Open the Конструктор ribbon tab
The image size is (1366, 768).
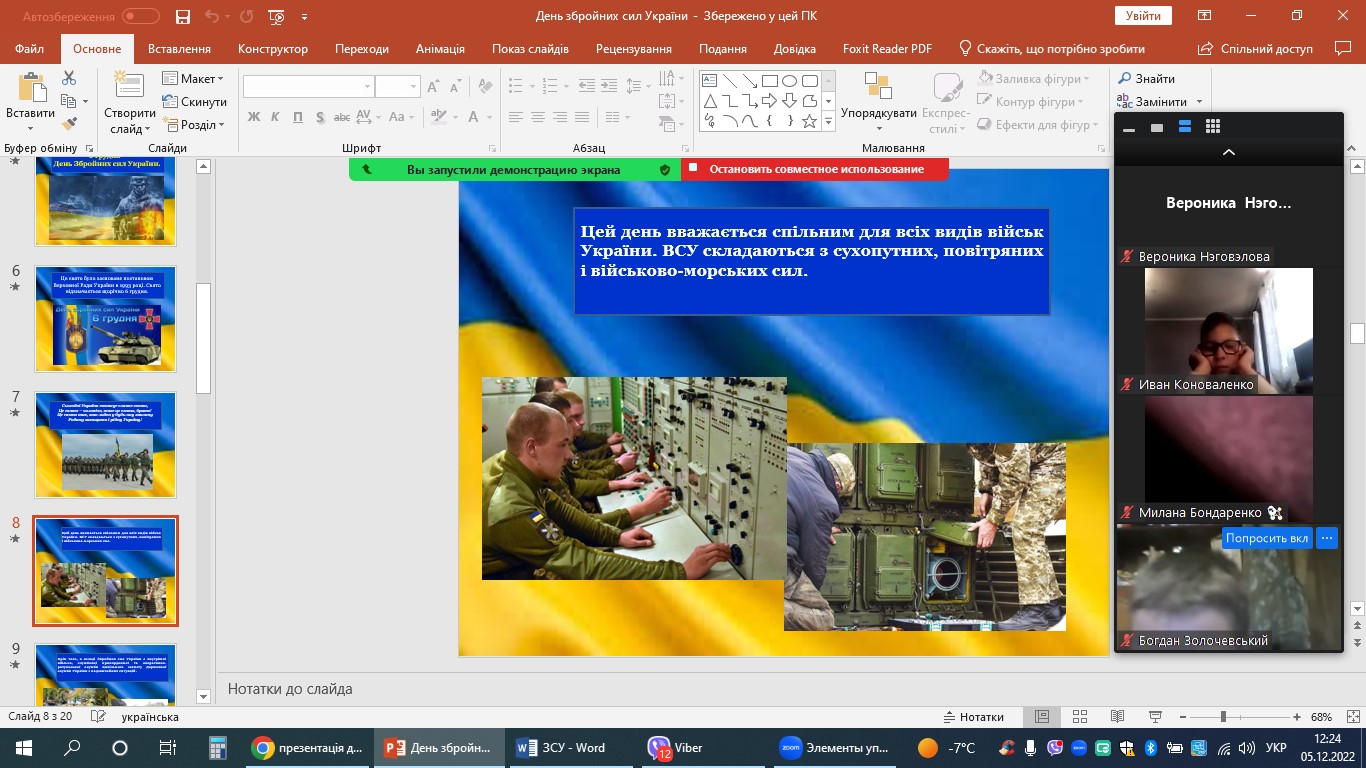(273, 49)
